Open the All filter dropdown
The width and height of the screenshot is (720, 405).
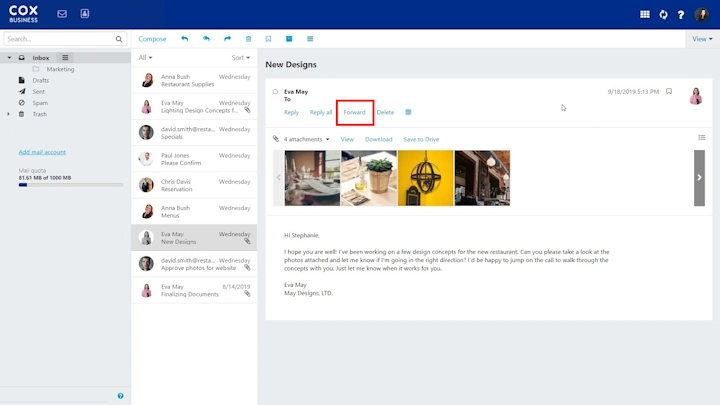click(x=145, y=57)
